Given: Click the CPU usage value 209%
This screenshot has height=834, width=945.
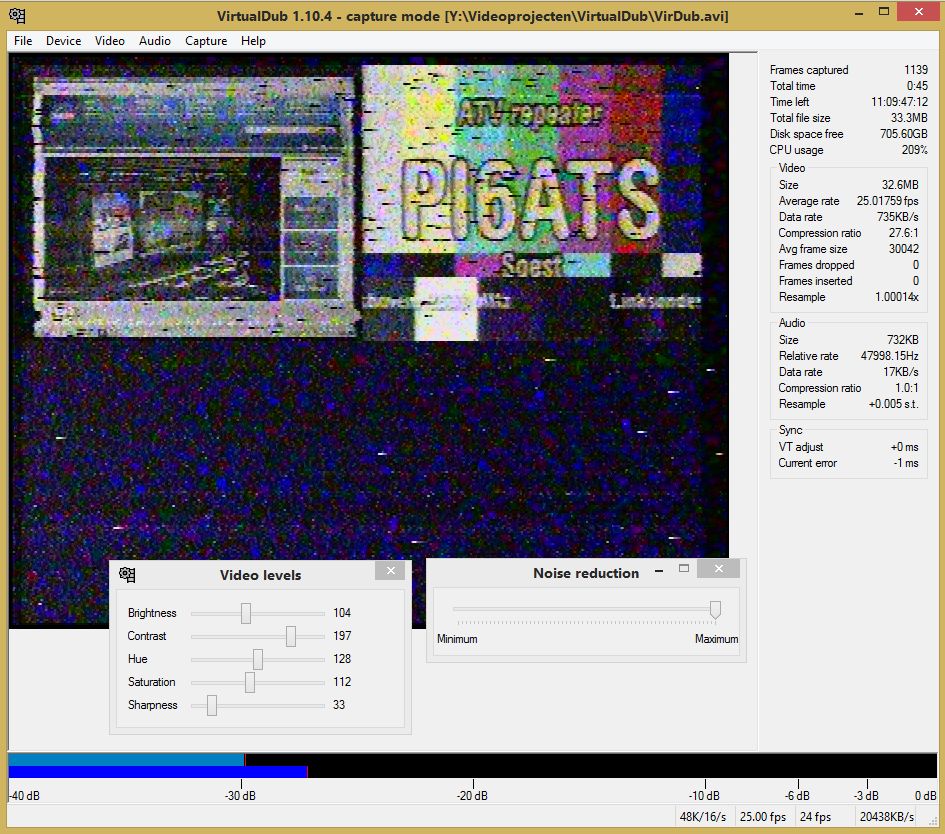Looking at the screenshot, I should tap(914, 150).
